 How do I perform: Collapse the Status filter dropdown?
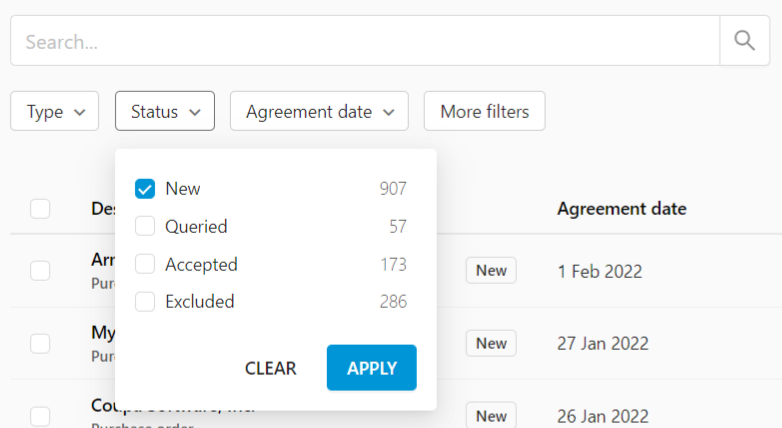[x=165, y=111]
